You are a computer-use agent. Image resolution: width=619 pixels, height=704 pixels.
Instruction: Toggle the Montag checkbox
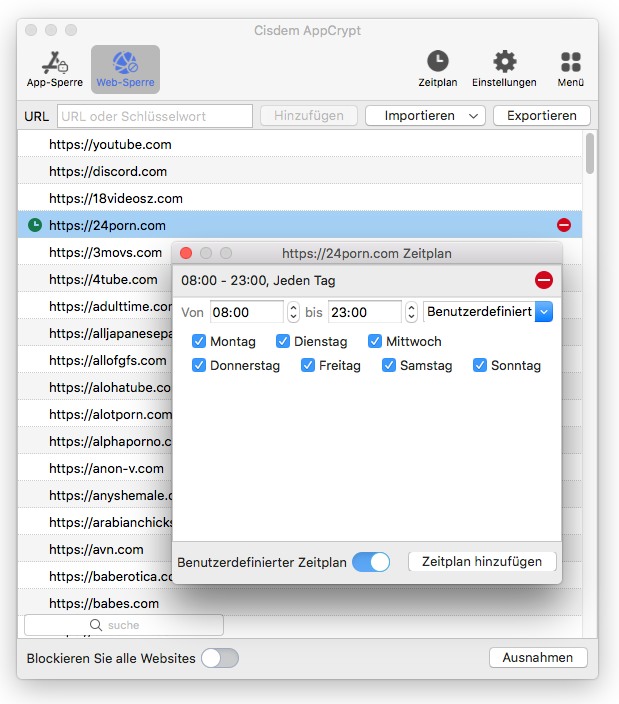pyautogui.click(x=198, y=341)
